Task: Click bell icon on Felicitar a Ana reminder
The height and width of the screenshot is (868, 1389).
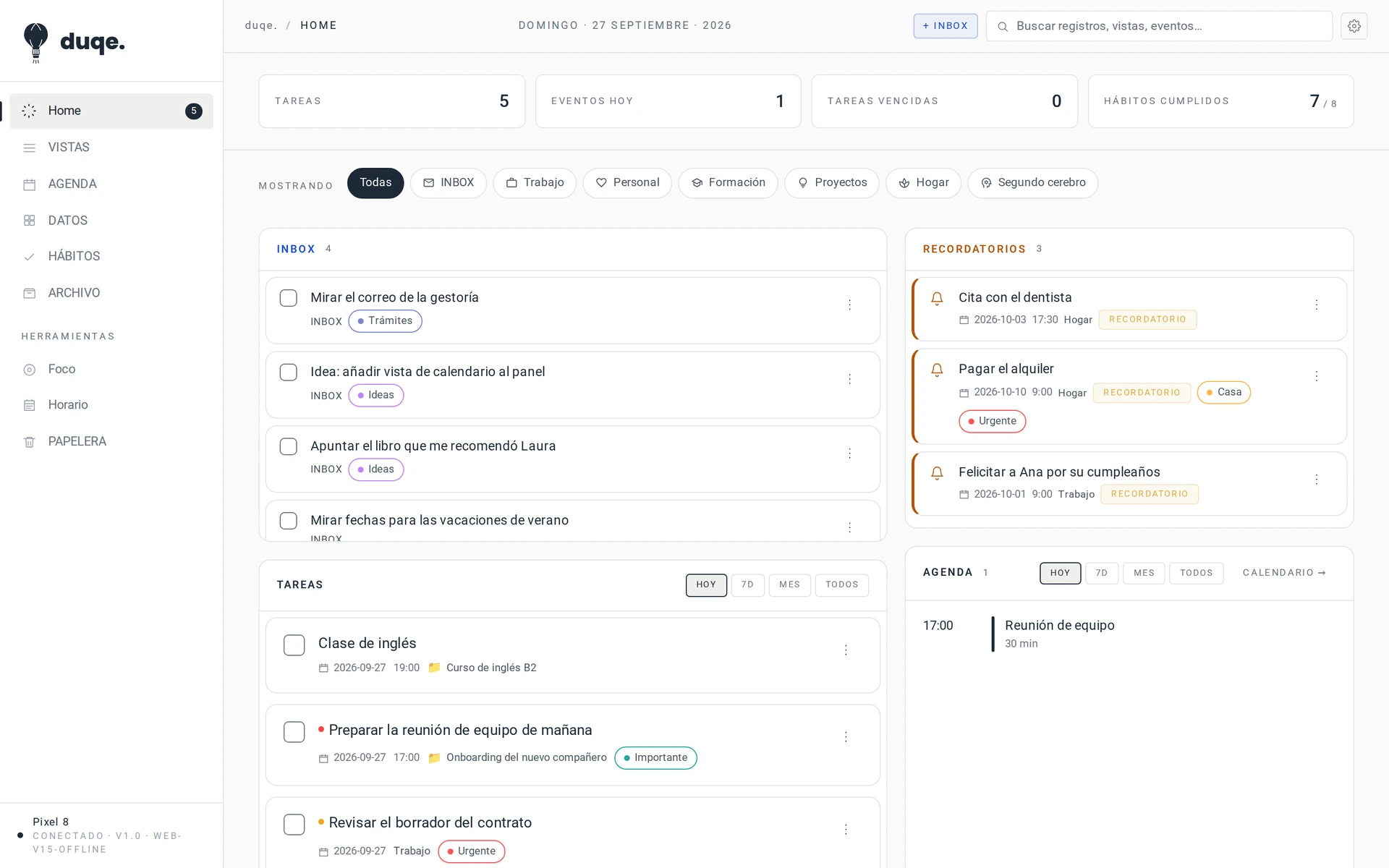Action: 937,473
